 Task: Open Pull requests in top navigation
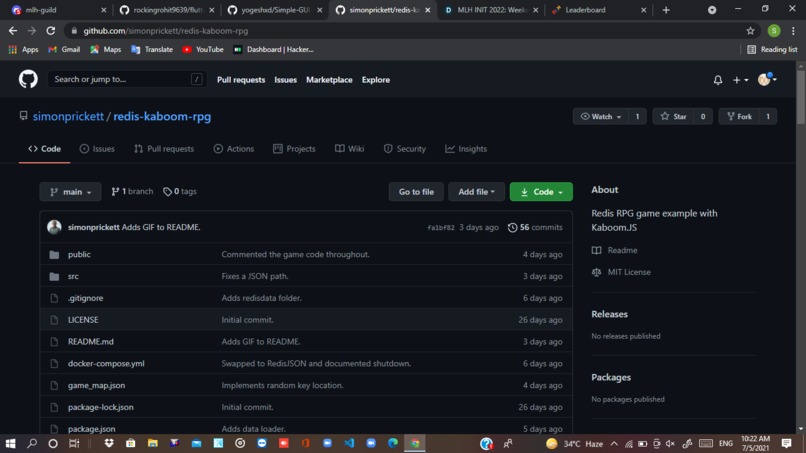(241, 80)
